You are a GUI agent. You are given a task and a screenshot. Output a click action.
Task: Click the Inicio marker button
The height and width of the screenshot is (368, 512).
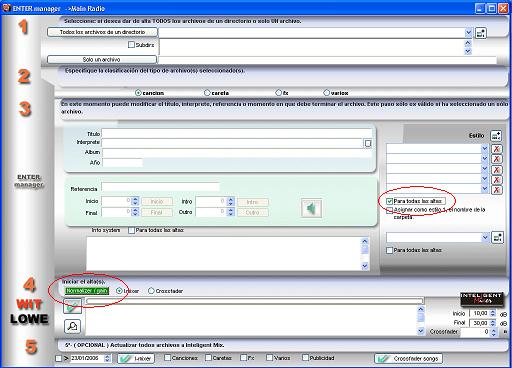pyautogui.click(x=157, y=201)
